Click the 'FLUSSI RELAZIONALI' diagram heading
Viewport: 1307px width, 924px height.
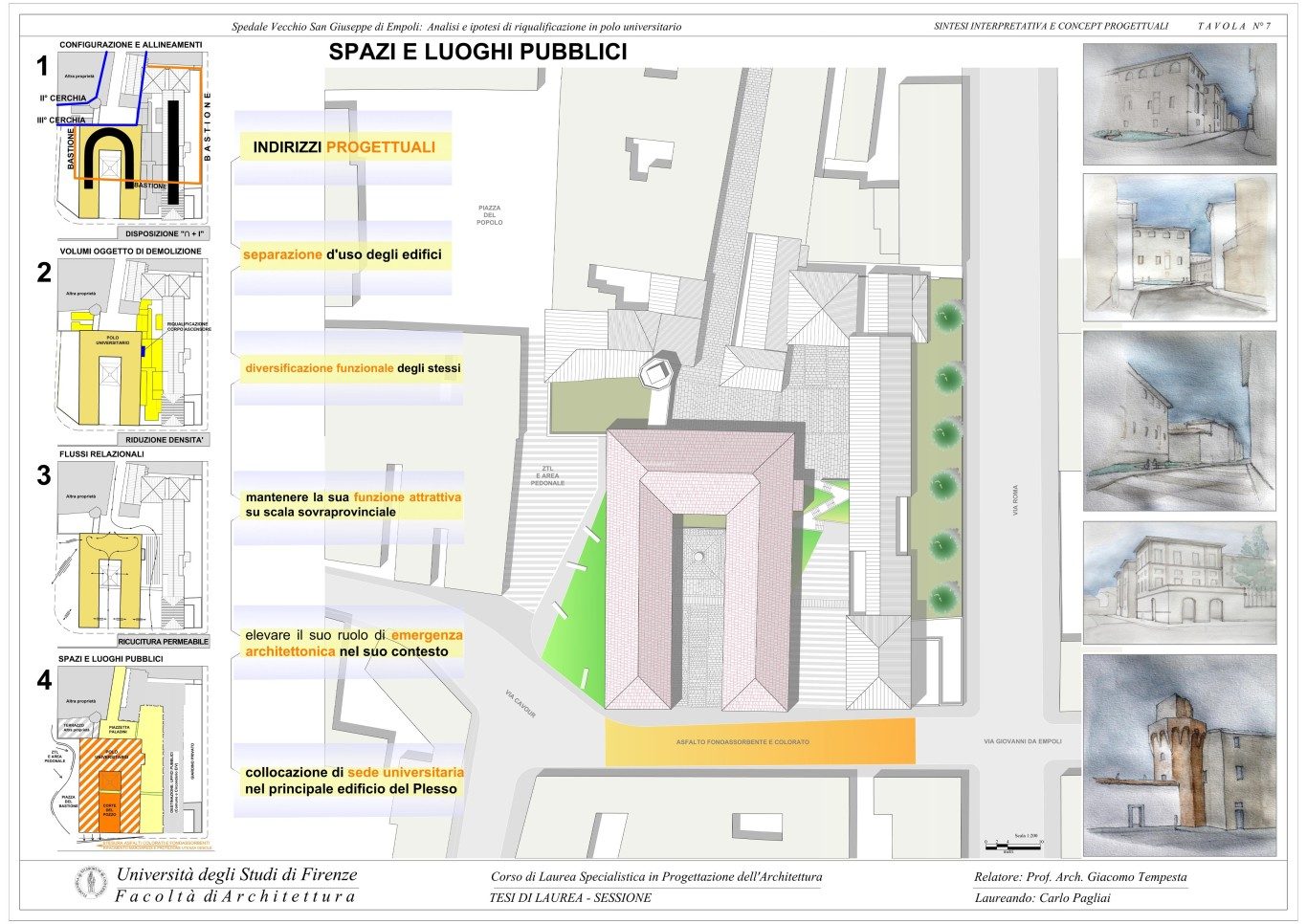point(101,454)
